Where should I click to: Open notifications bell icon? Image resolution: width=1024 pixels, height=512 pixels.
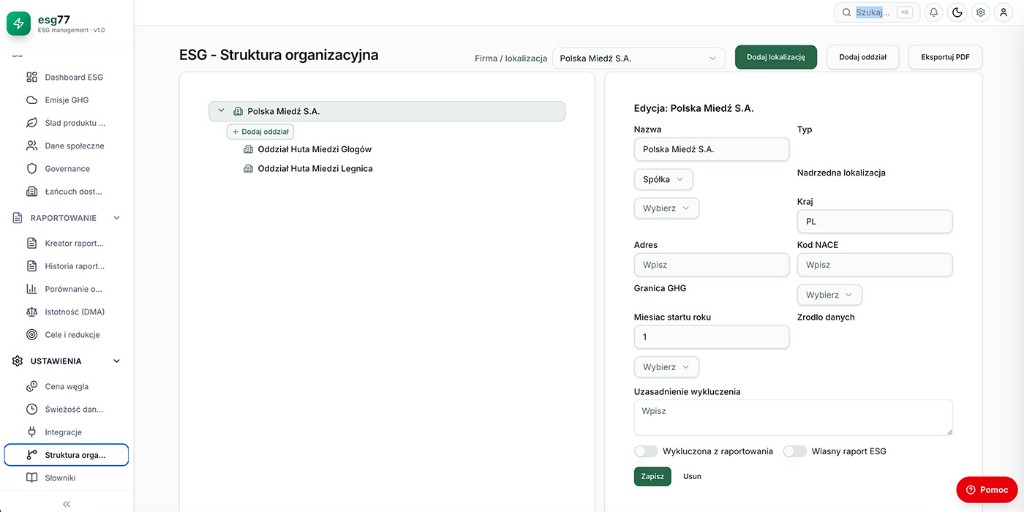[934, 12]
